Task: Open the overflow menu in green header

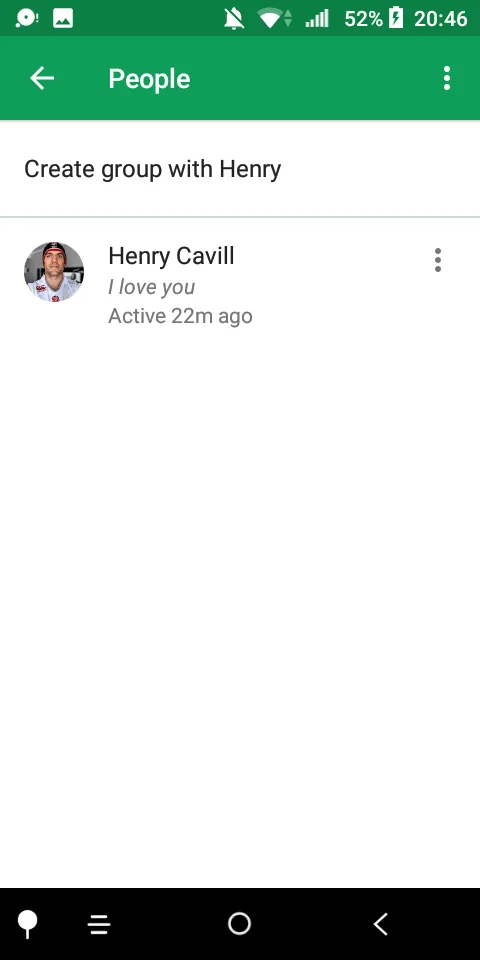Action: pyautogui.click(x=447, y=78)
